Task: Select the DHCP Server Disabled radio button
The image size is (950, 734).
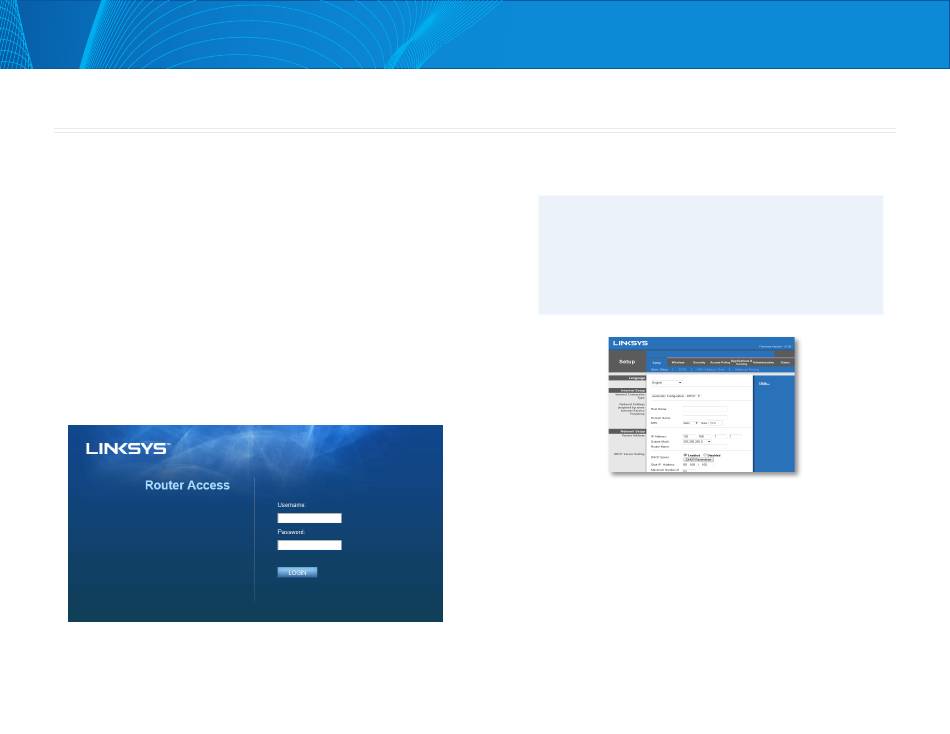Action: click(x=706, y=456)
